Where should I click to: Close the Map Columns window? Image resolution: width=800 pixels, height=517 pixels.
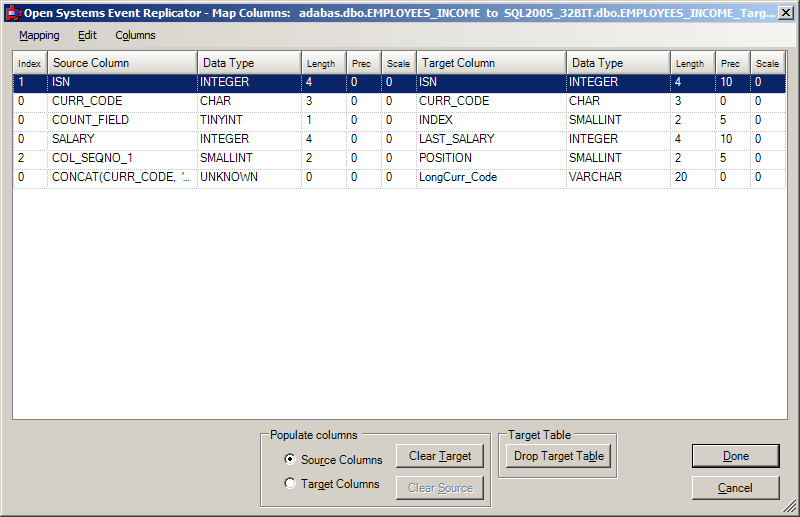[x=786, y=13]
